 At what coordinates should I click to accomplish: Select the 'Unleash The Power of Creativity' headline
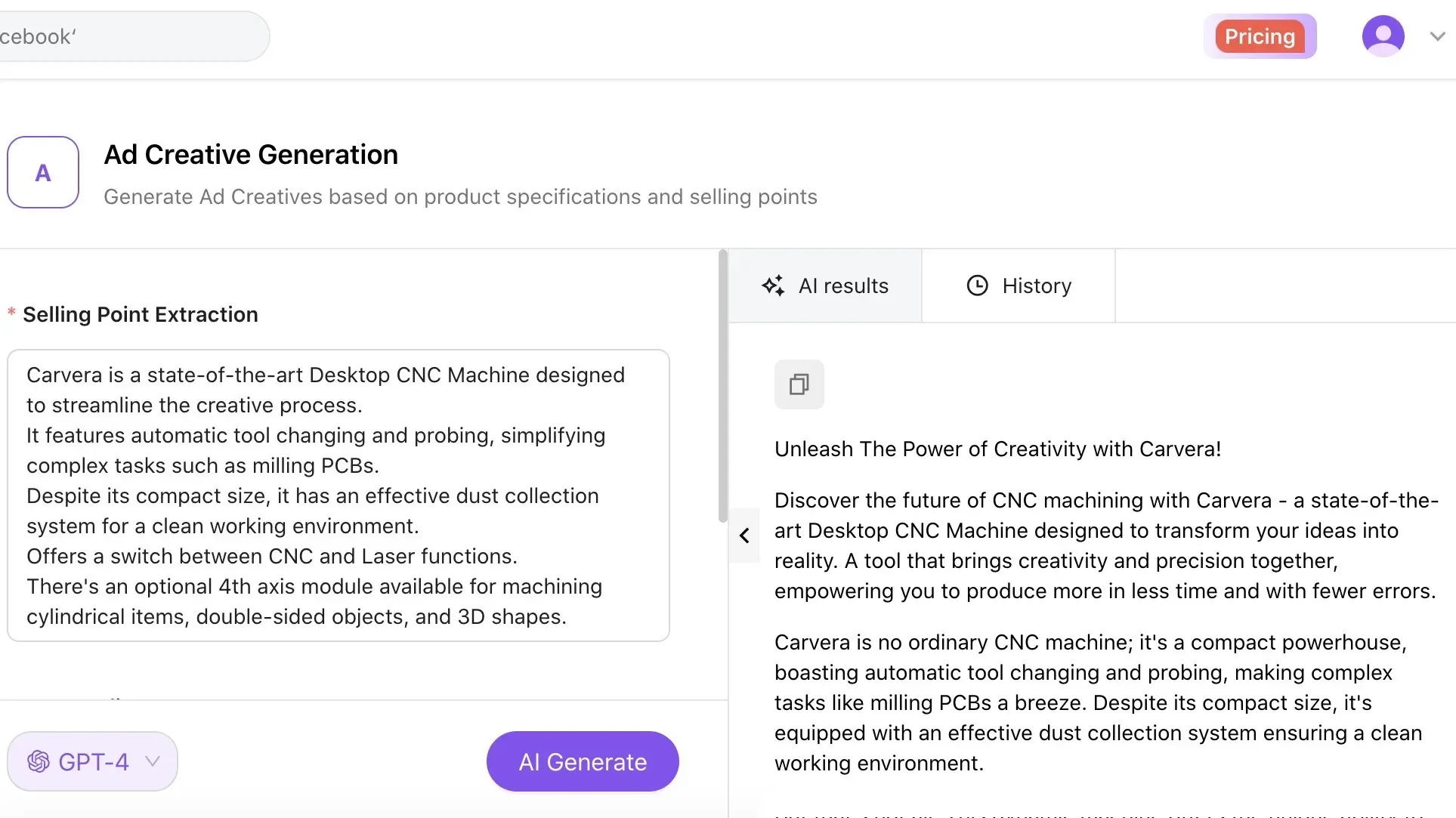[x=997, y=449]
